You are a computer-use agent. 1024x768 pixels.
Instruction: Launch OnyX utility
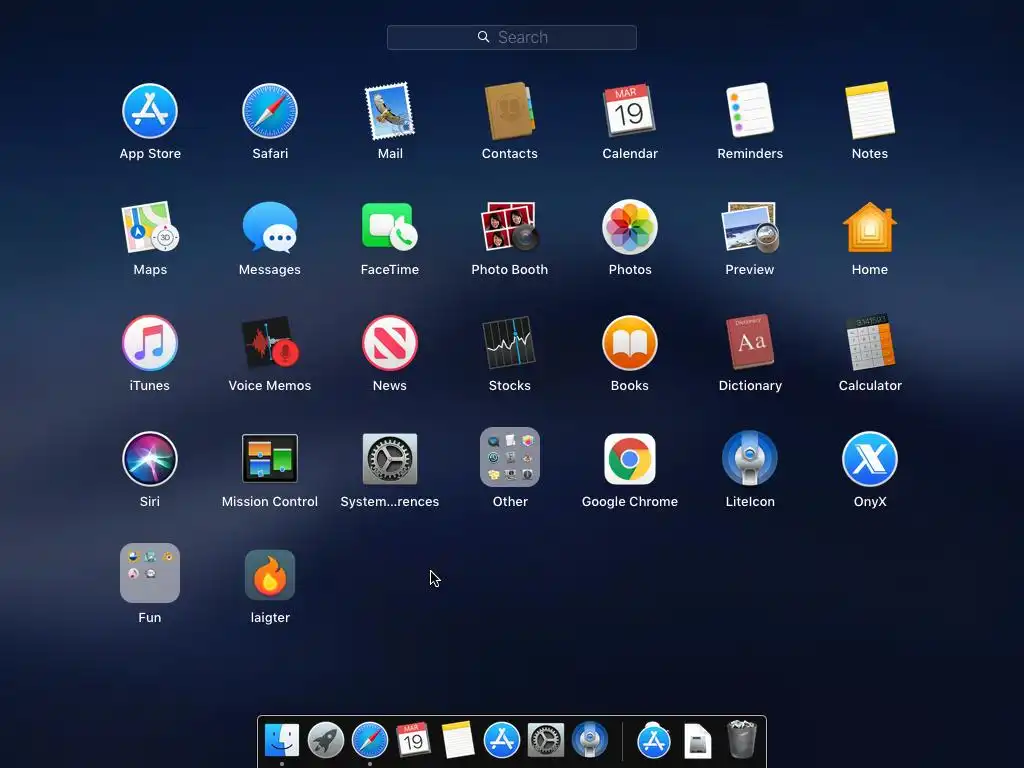(870, 459)
